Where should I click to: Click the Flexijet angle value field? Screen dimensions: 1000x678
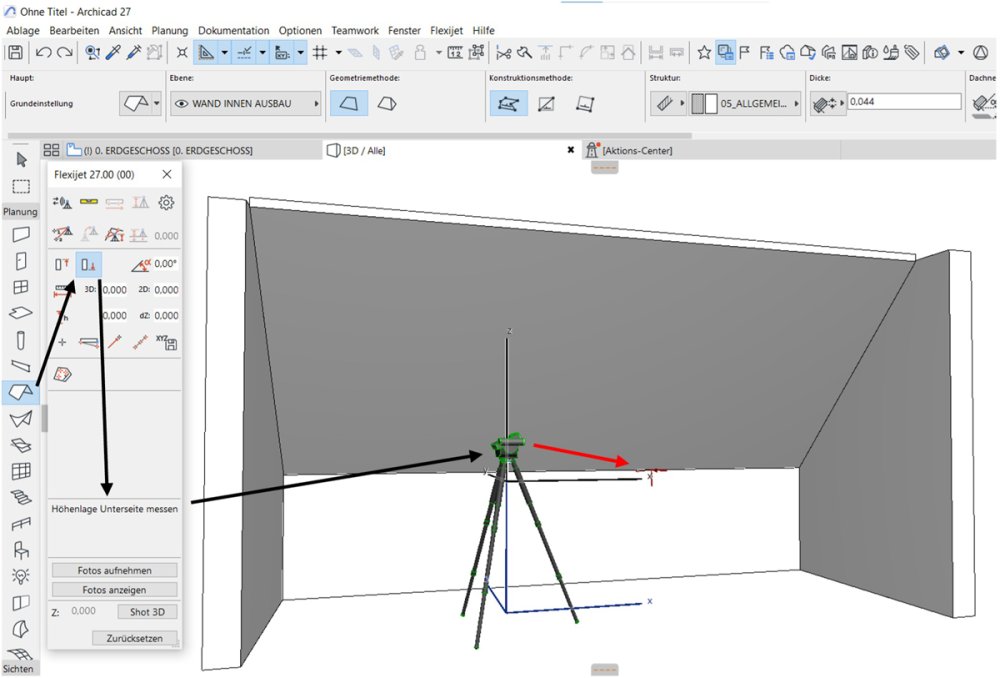click(166, 263)
